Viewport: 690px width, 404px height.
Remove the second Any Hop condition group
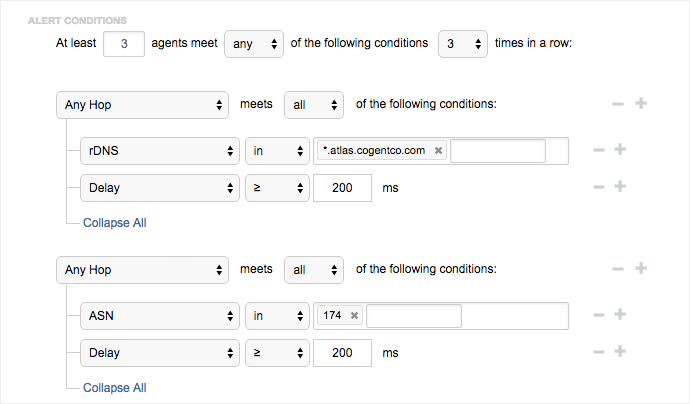point(619,268)
